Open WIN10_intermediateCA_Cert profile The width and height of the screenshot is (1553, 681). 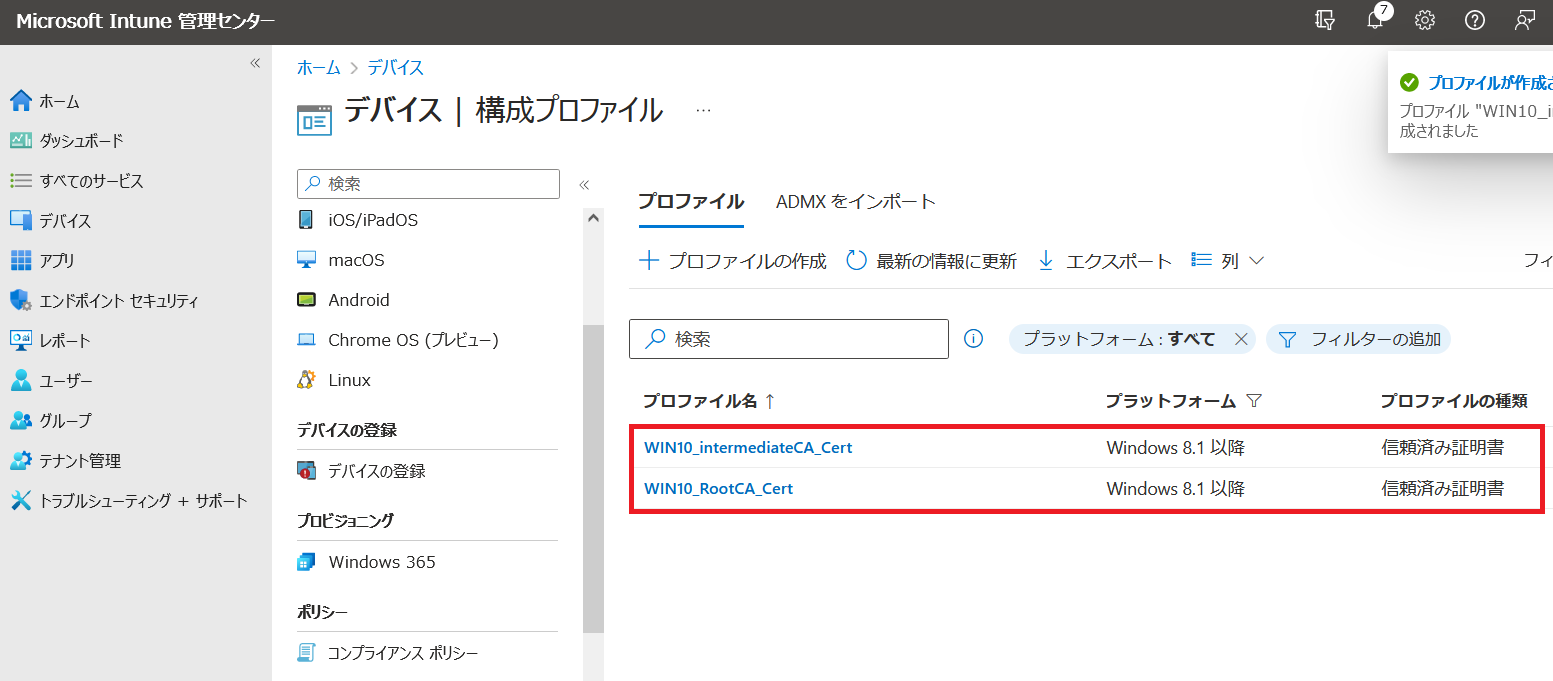[748, 448]
